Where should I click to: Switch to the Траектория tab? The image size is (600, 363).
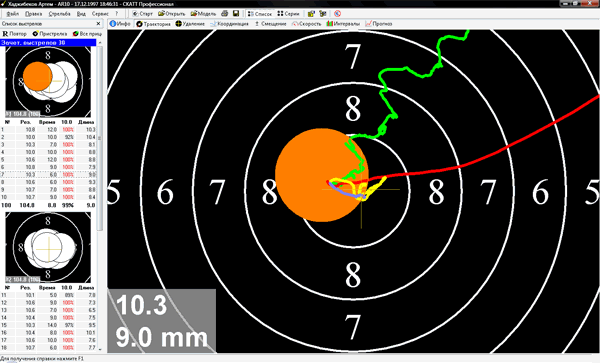[x=153, y=24]
